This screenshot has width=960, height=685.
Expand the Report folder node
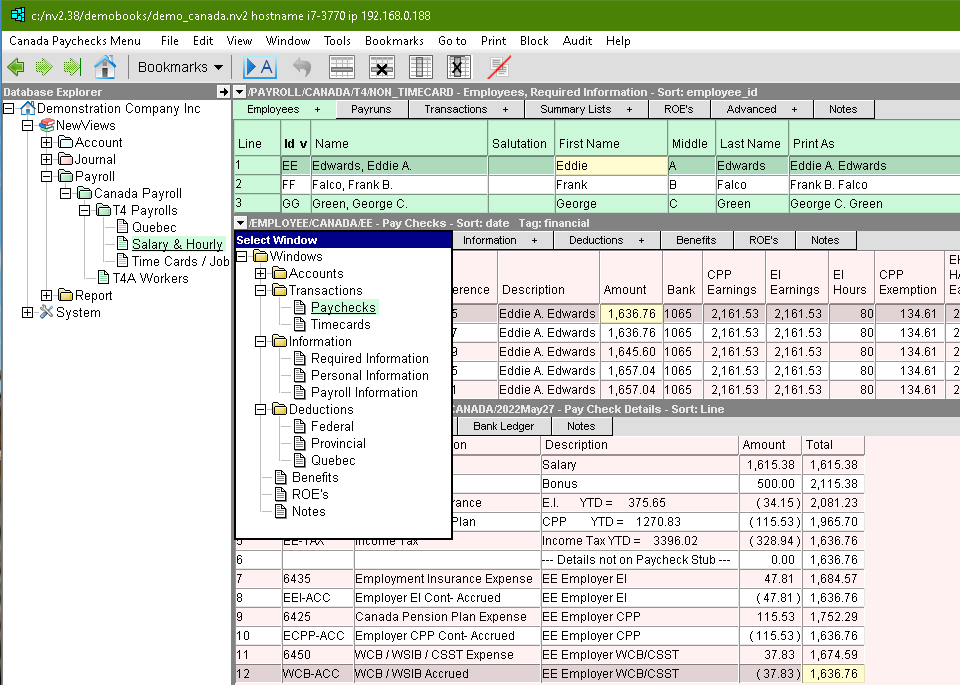pyautogui.click(x=46, y=296)
